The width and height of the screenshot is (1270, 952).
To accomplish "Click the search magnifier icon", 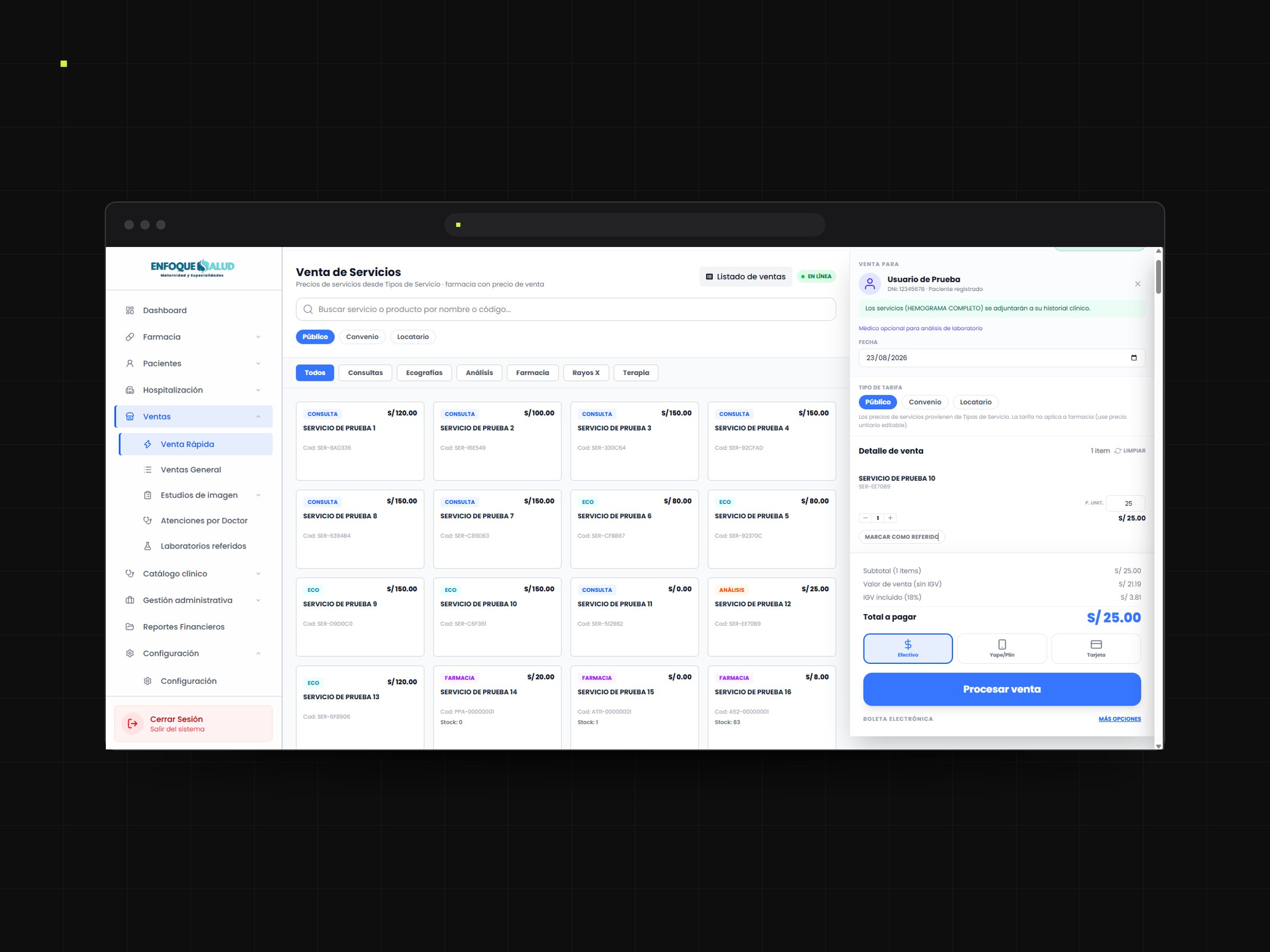I will (309, 309).
